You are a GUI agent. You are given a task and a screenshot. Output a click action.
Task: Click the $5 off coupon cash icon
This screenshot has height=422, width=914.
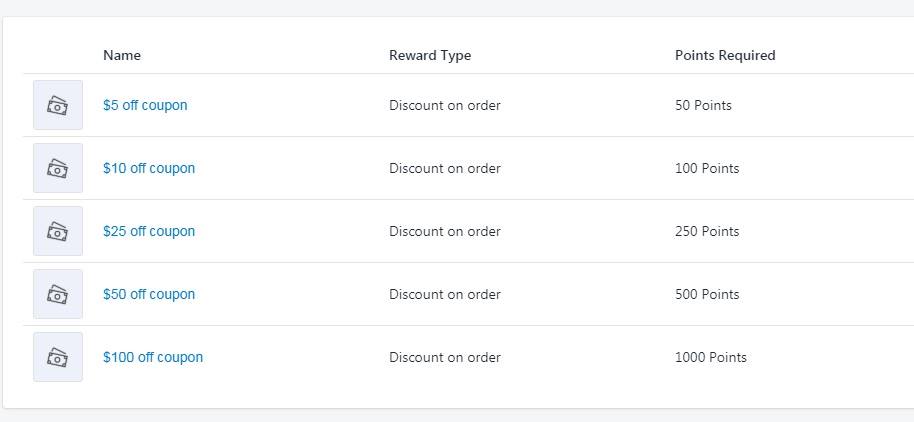[x=58, y=105]
